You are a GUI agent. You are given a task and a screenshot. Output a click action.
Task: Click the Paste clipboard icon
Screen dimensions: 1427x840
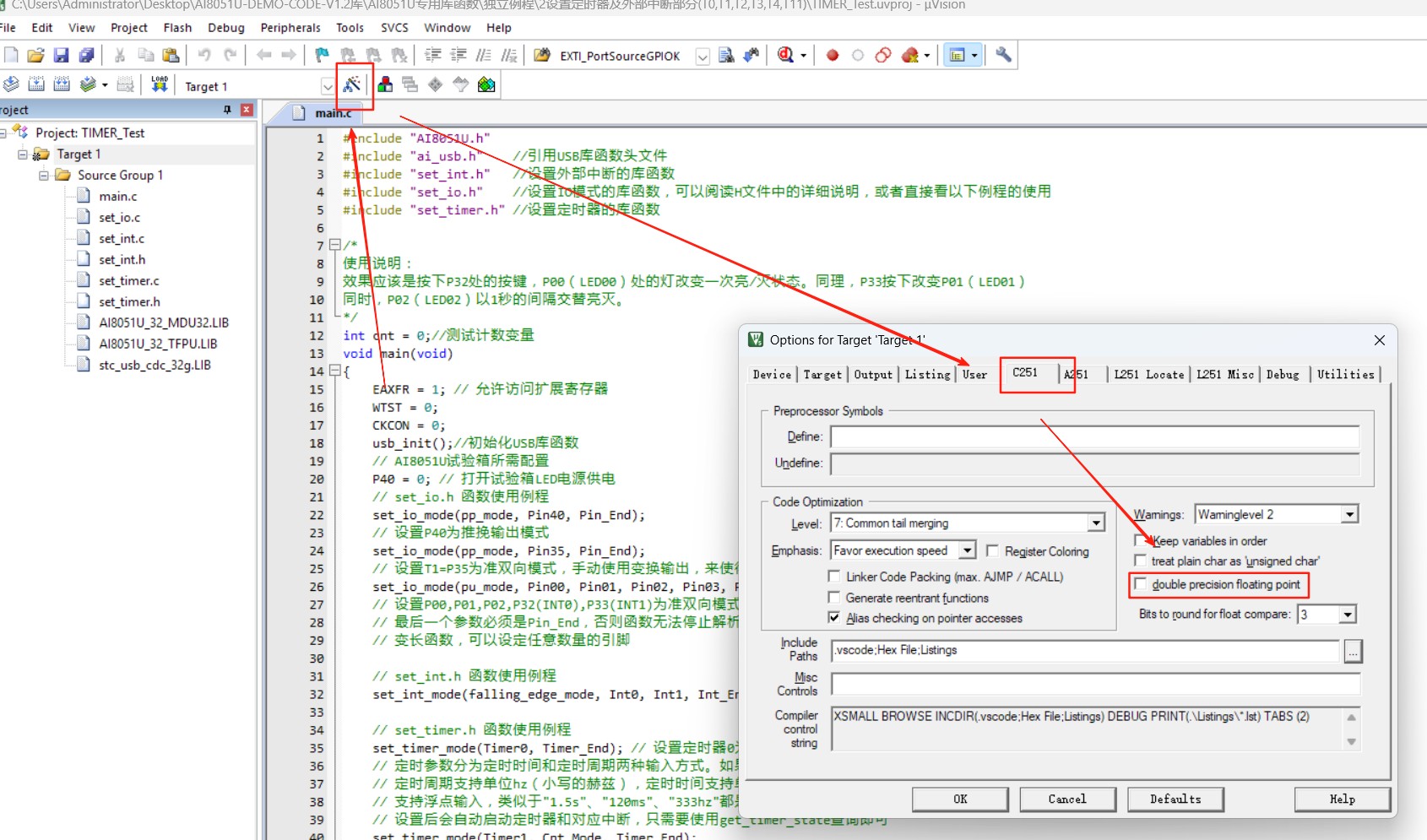[171, 55]
